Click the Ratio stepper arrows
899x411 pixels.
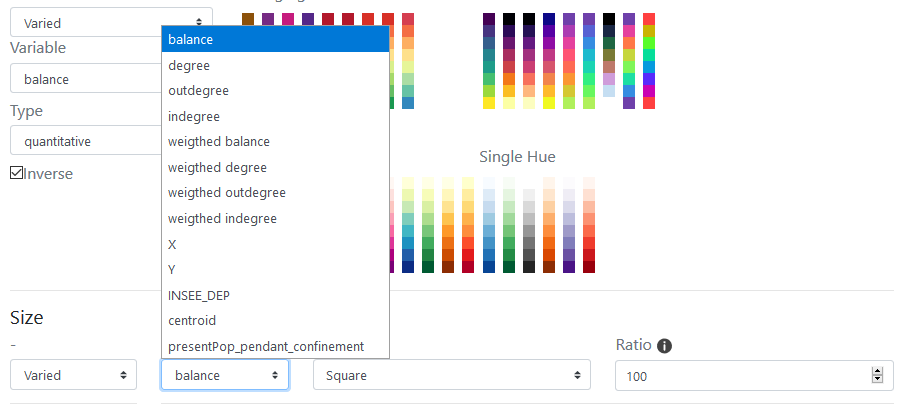click(877, 375)
